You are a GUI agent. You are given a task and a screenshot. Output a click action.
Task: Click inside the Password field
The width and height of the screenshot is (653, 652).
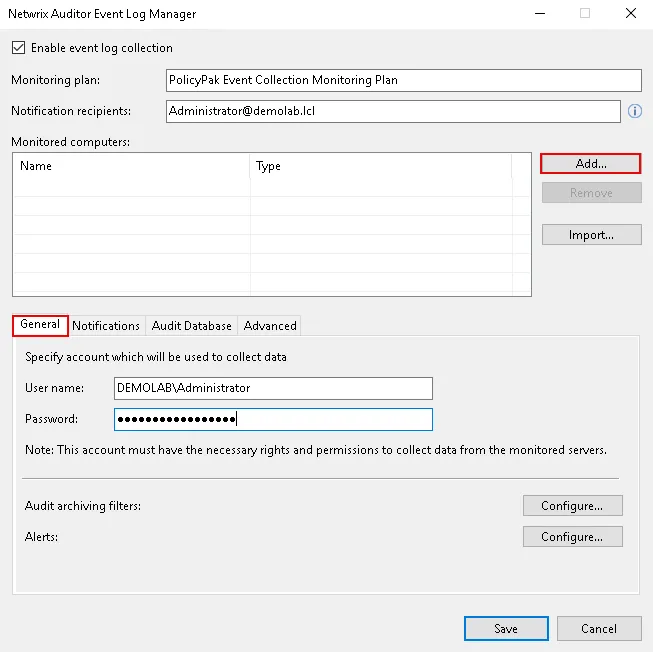pos(273,419)
